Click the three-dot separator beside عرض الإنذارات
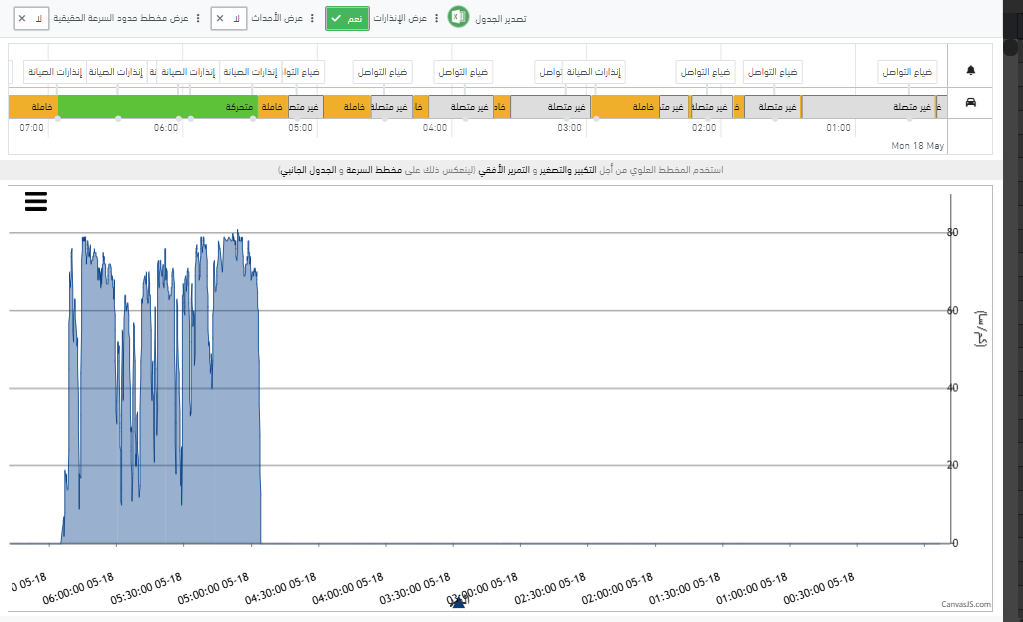 [436, 18]
